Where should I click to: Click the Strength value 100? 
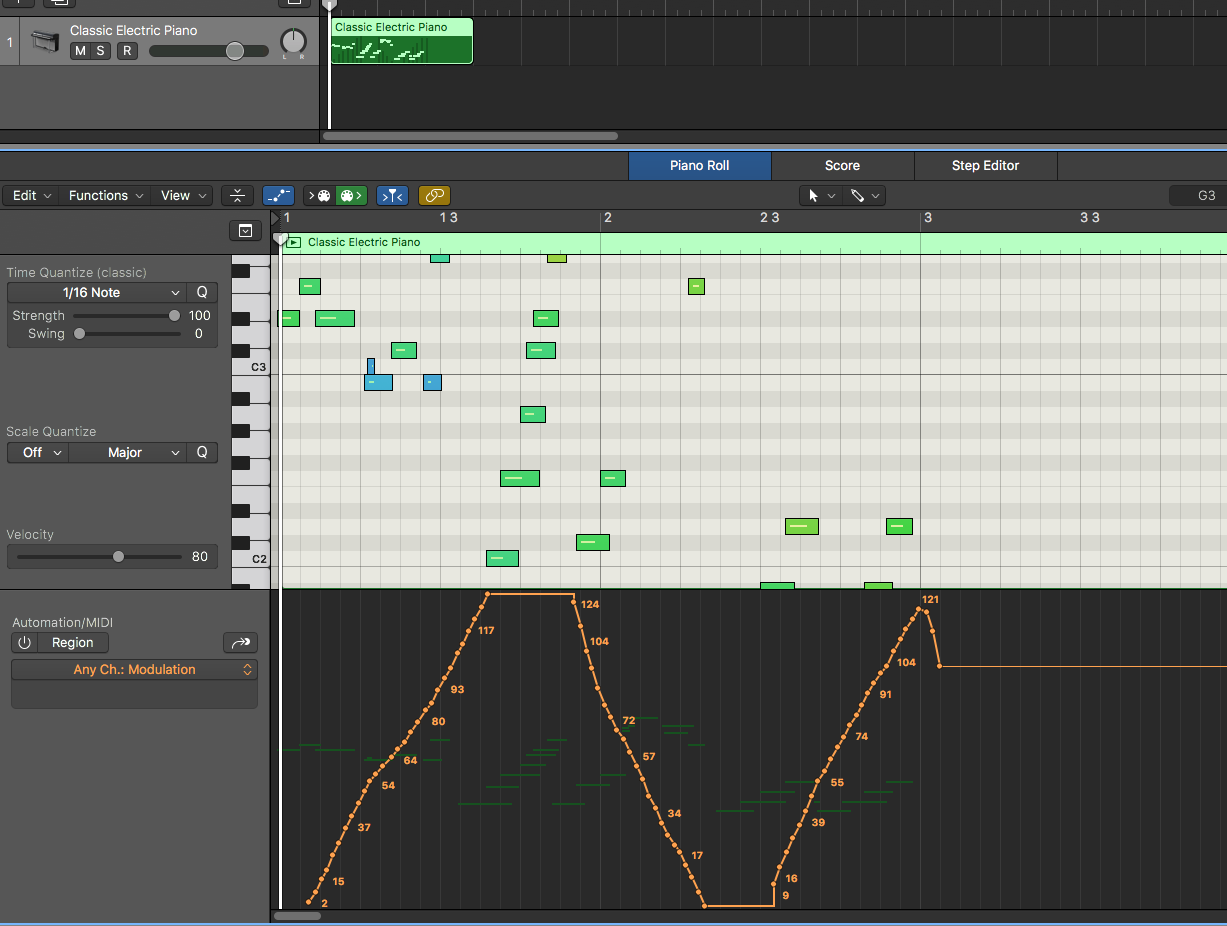(x=200, y=315)
